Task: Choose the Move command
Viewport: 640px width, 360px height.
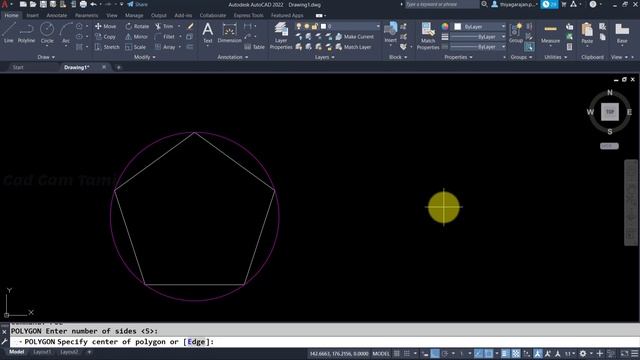Action: pos(105,26)
